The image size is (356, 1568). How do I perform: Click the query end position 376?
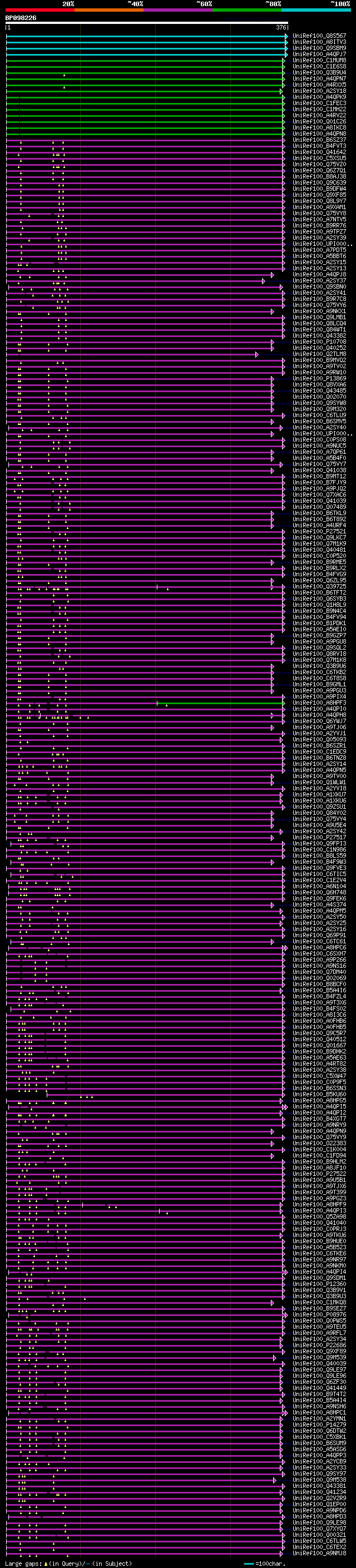281,27
